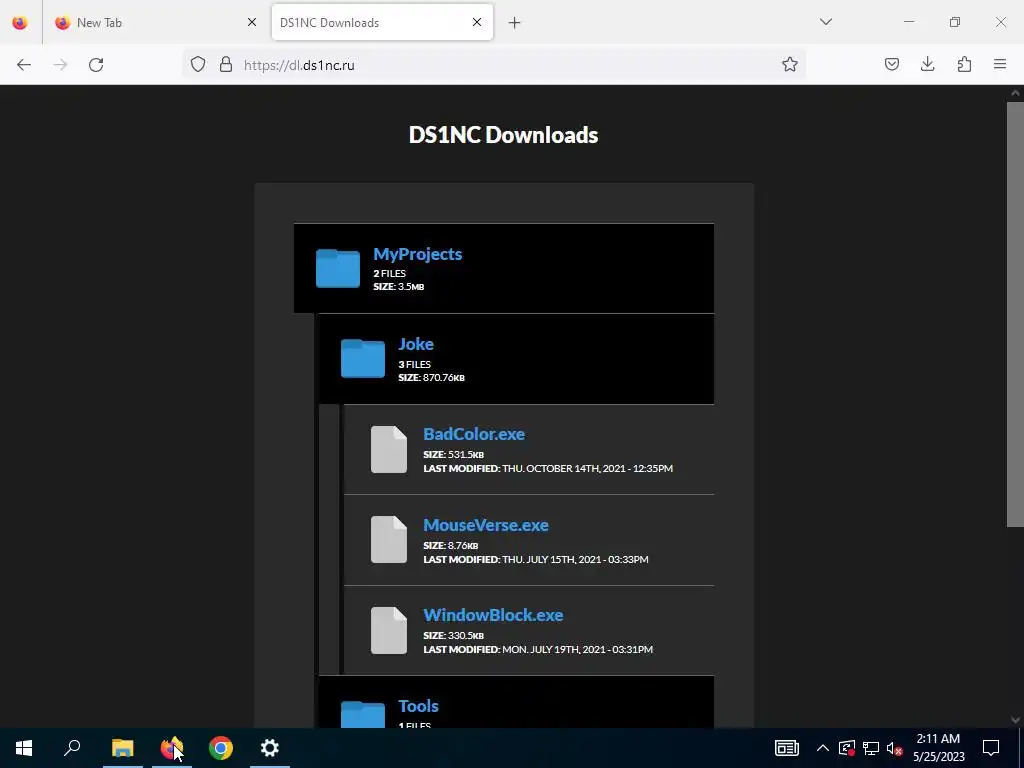
Task: Click the Tools folder icon
Action: click(x=362, y=714)
